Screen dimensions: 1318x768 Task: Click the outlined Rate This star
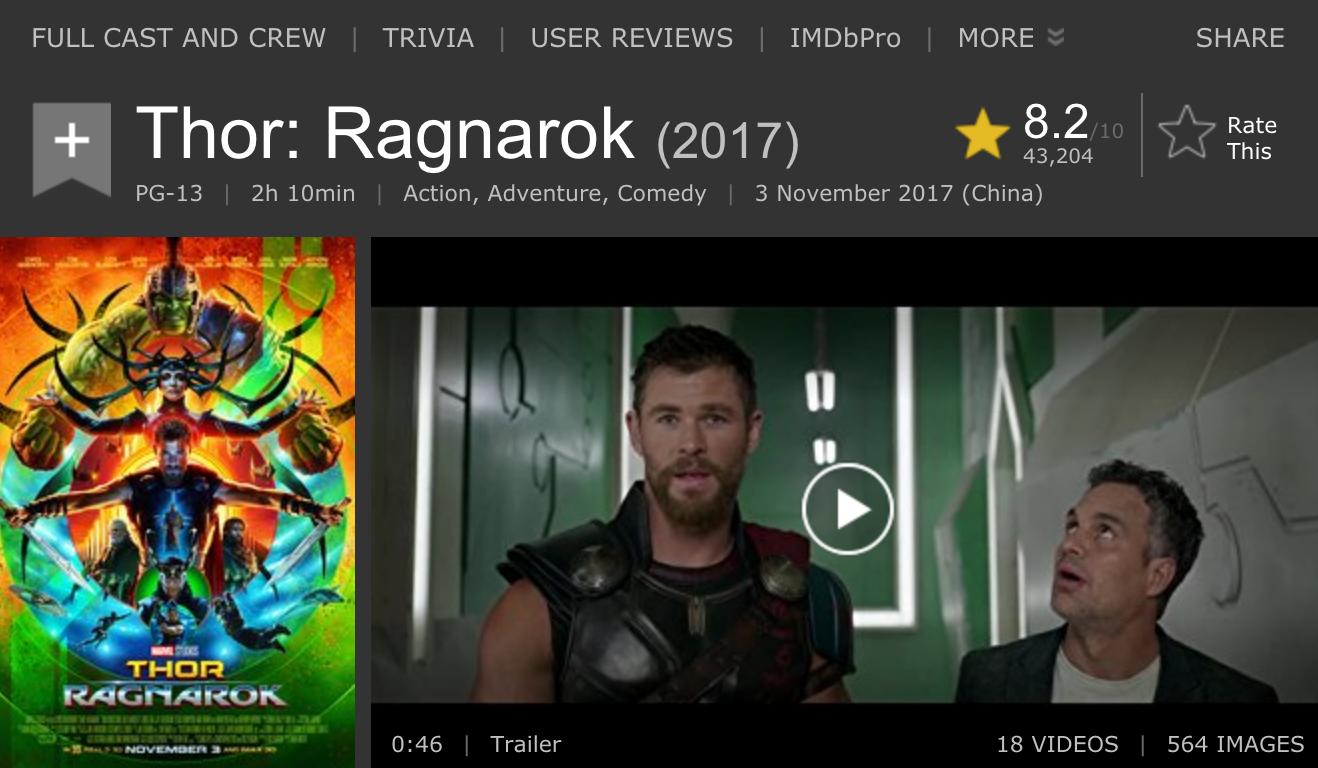[1186, 134]
